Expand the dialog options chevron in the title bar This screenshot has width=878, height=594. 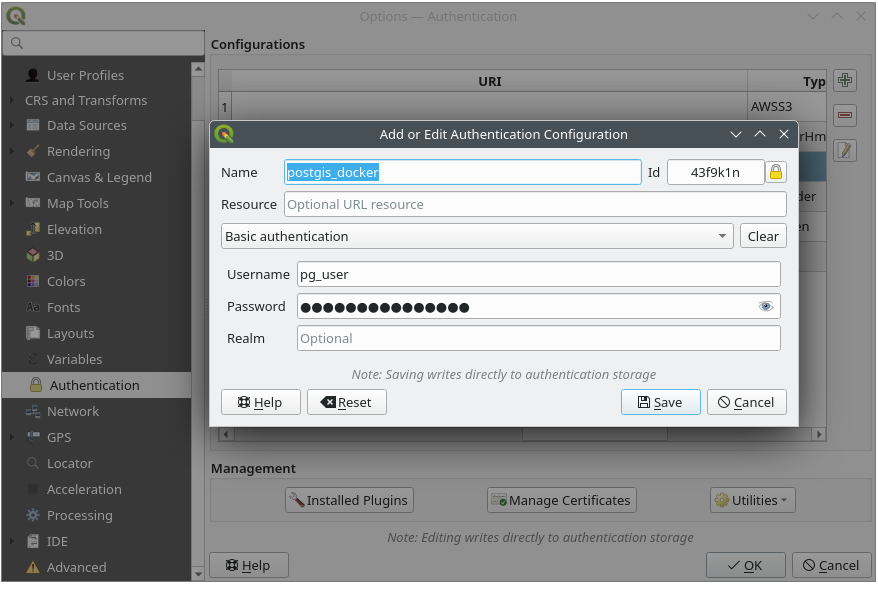click(x=736, y=134)
